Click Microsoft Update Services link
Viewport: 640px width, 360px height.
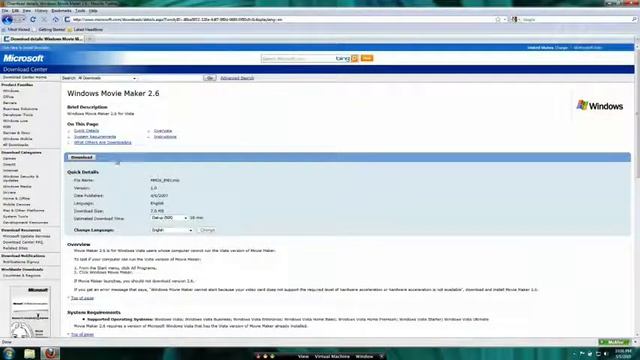27,236
